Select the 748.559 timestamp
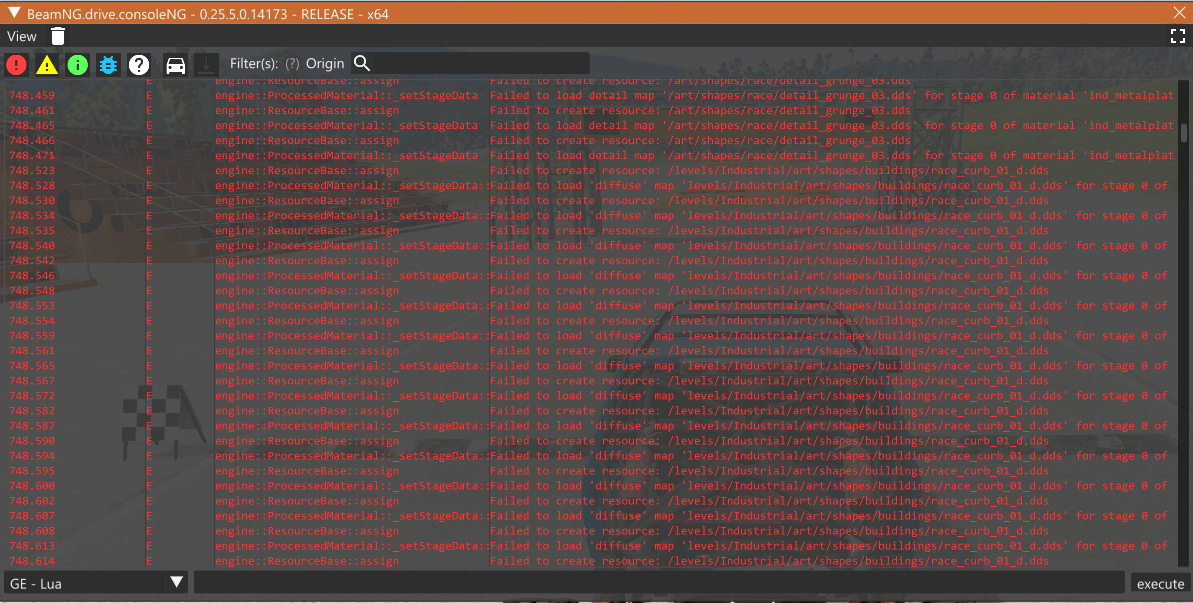1193x603 pixels. click(32, 335)
